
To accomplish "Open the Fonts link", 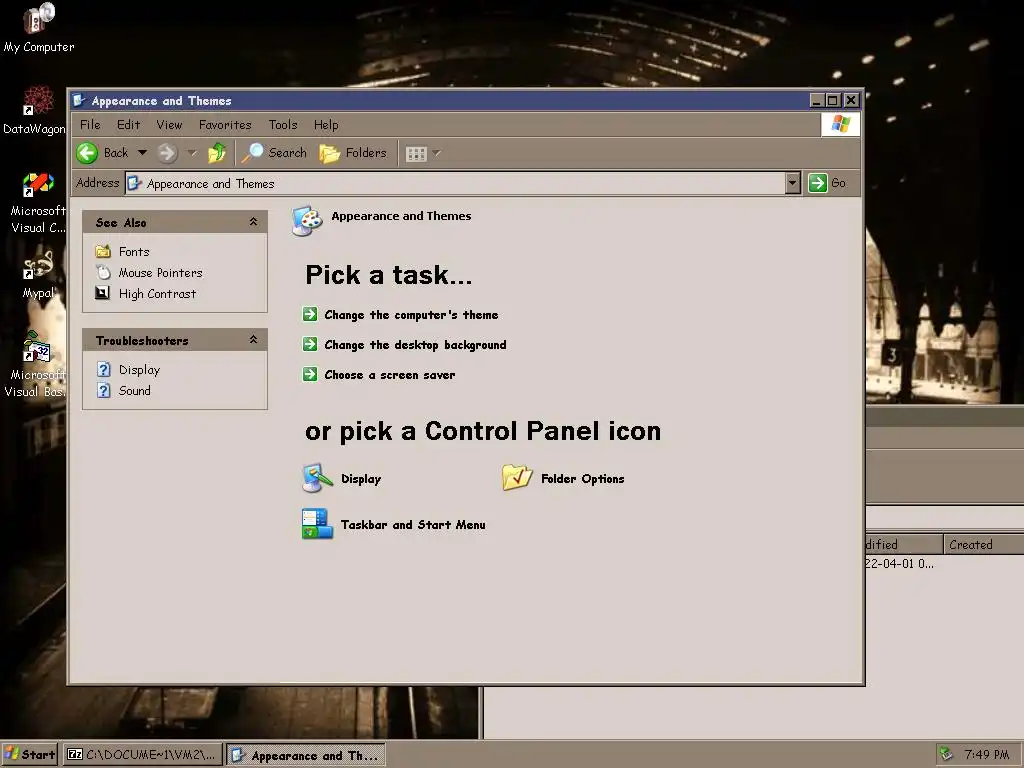I will (x=134, y=251).
